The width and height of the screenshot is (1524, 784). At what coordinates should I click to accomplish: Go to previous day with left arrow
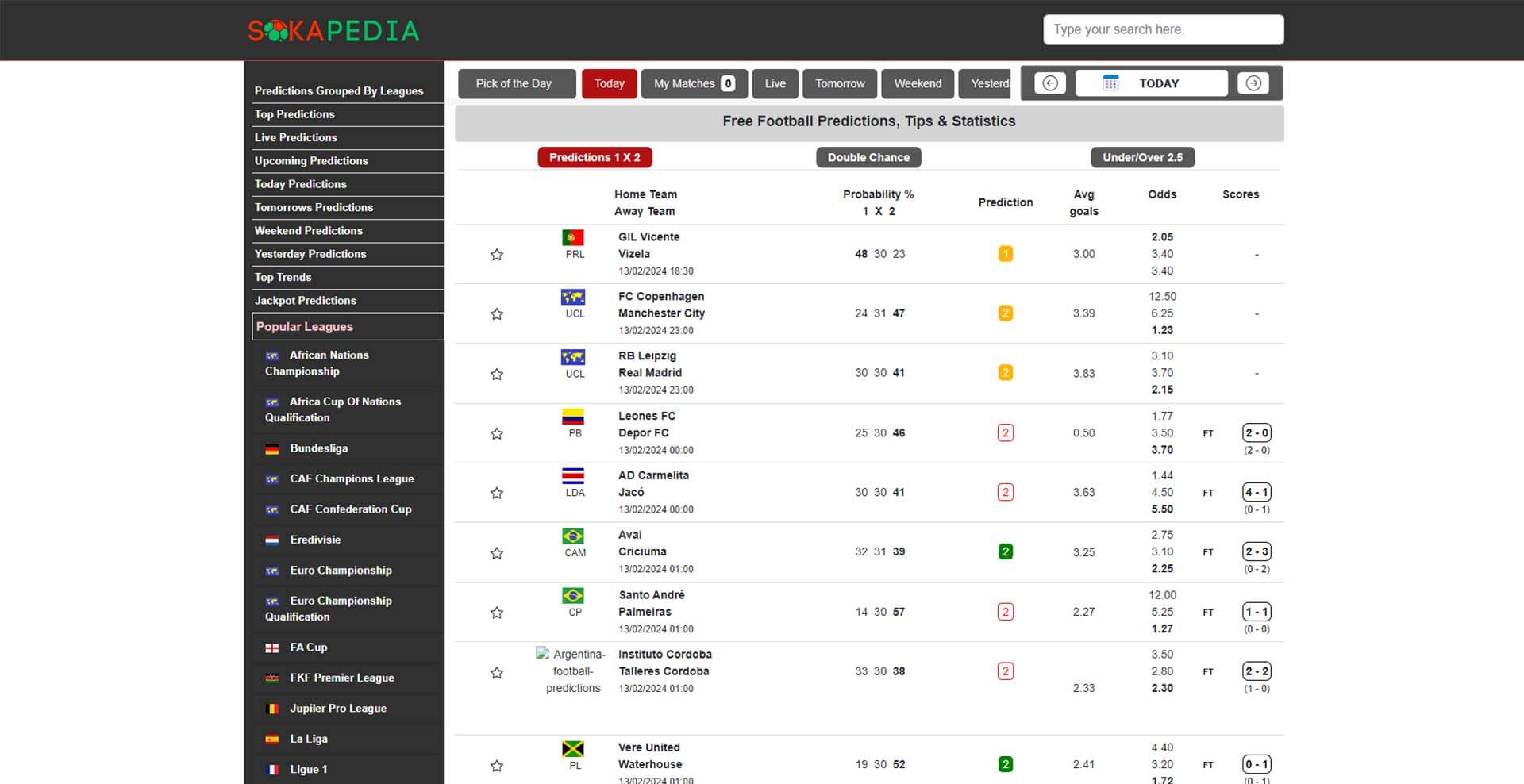click(x=1049, y=83)
